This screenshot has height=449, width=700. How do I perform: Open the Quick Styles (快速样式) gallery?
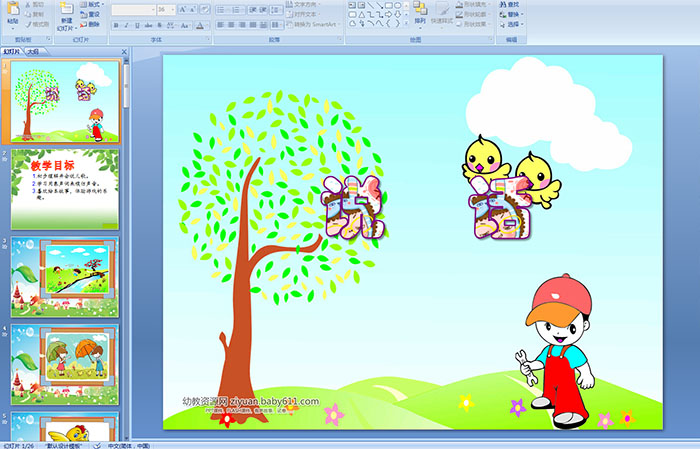(x=442, y=14)
